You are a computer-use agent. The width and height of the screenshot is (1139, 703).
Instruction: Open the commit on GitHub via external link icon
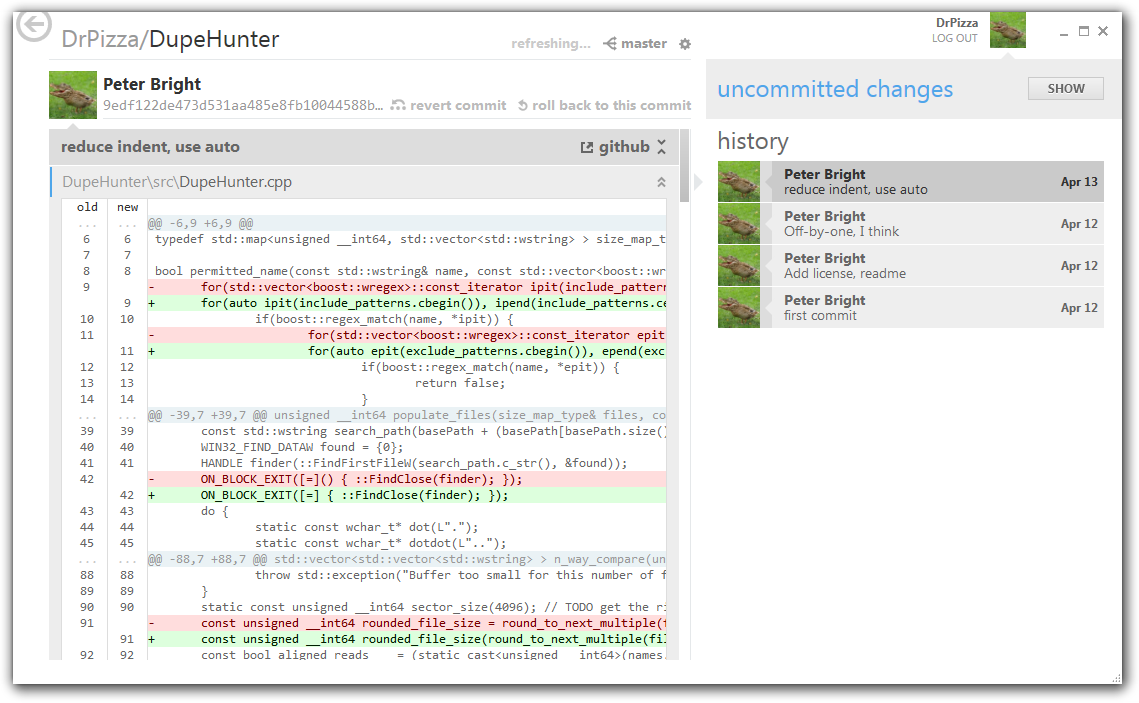point(587,146)
